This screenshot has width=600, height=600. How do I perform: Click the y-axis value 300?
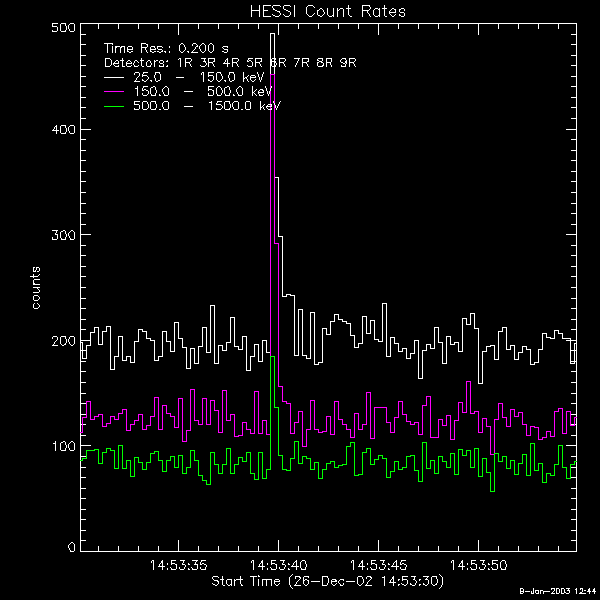tap(64, 235)
